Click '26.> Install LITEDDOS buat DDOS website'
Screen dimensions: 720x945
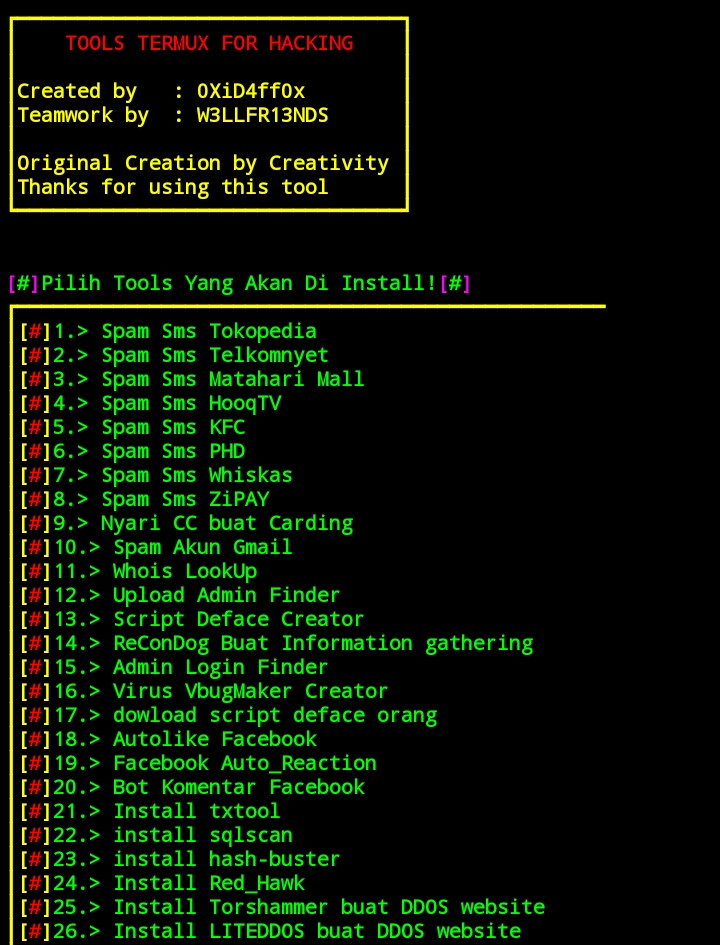click(x=271, y=932)
